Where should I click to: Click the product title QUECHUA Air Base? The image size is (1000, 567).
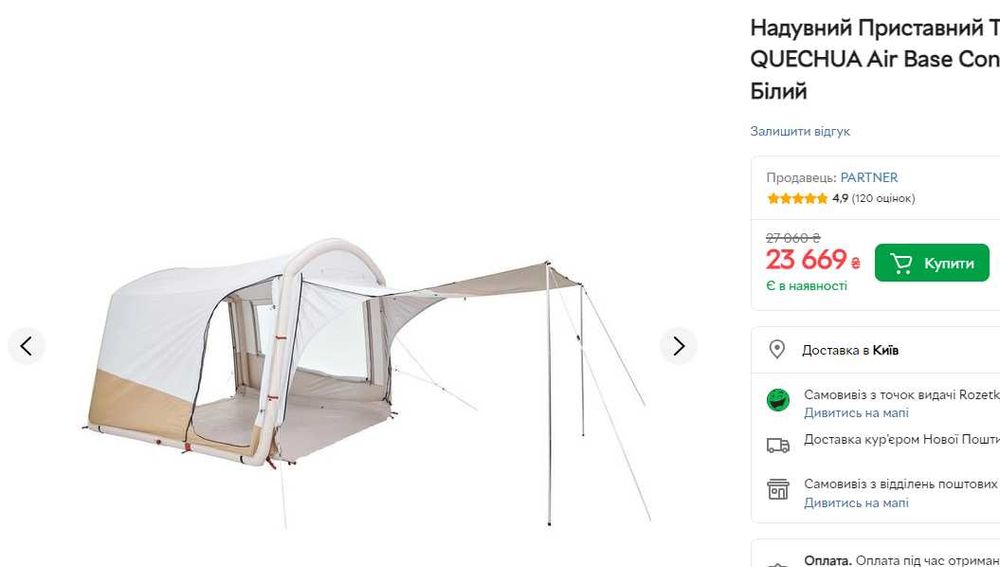tap(875, 59)
